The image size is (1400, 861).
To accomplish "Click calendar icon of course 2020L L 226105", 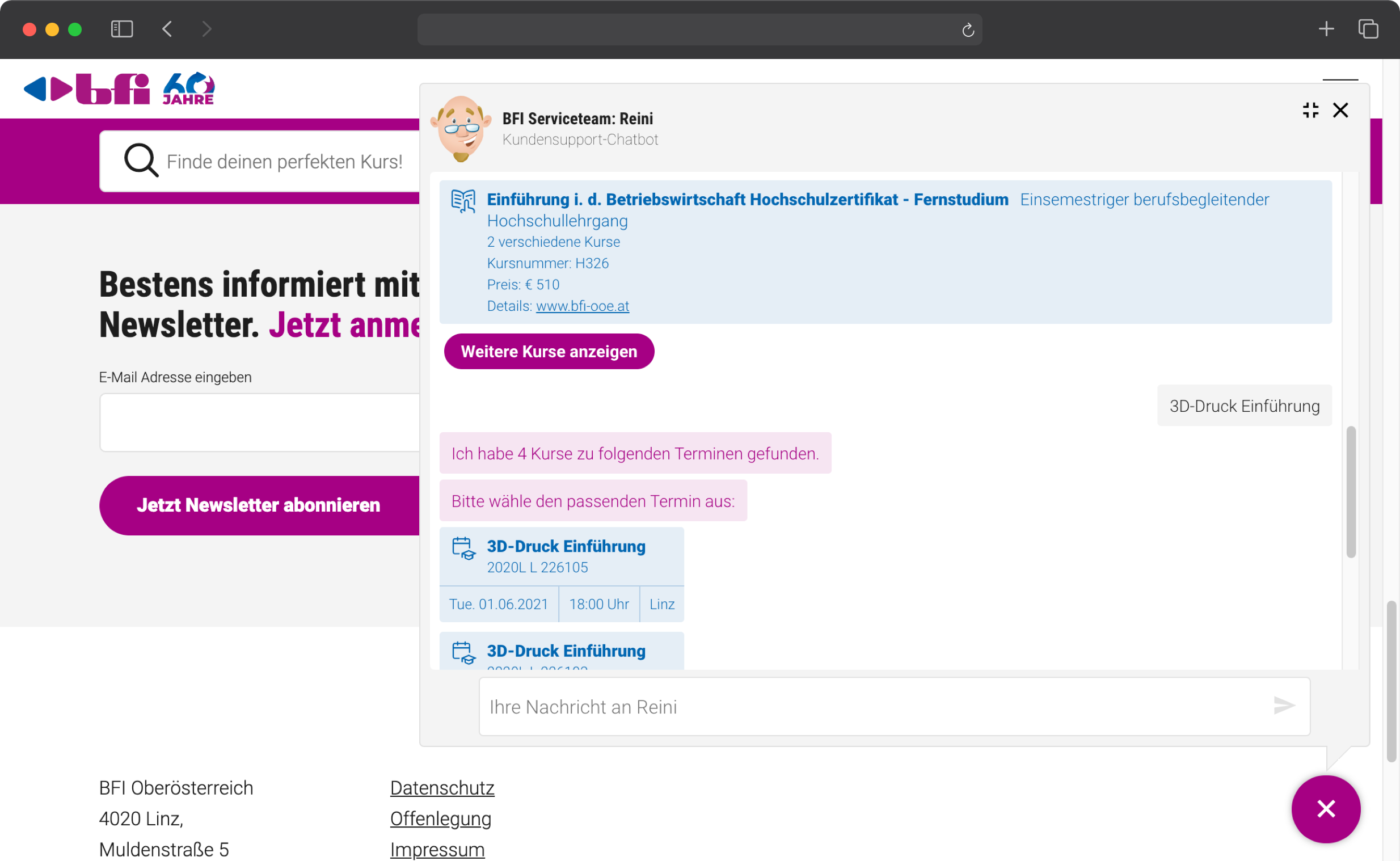I will pyautogui.click(x=463, y=548).
